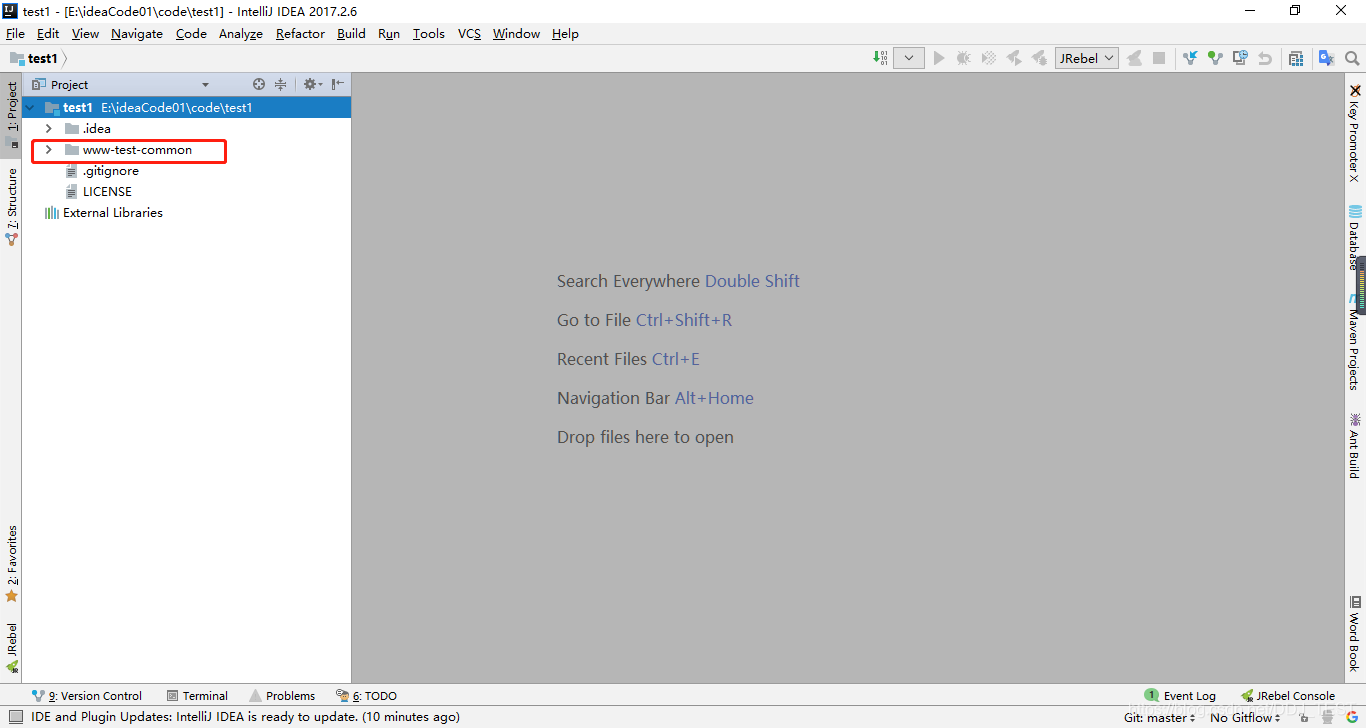This screenshot has height=728, width=1366.
Task: Open the VCS menu
Action: coord(469,33)
